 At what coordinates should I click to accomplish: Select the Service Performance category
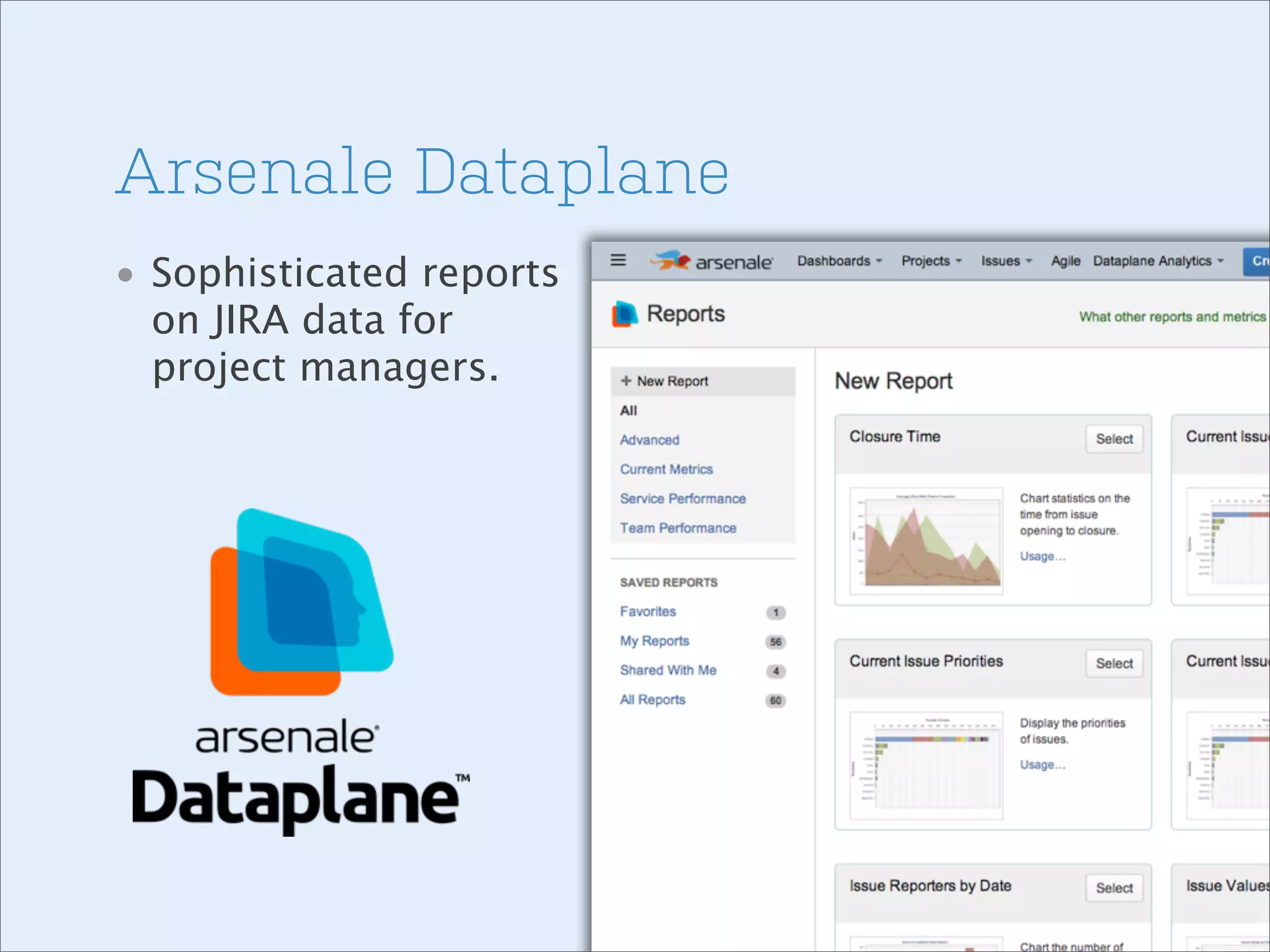(683, 499)
